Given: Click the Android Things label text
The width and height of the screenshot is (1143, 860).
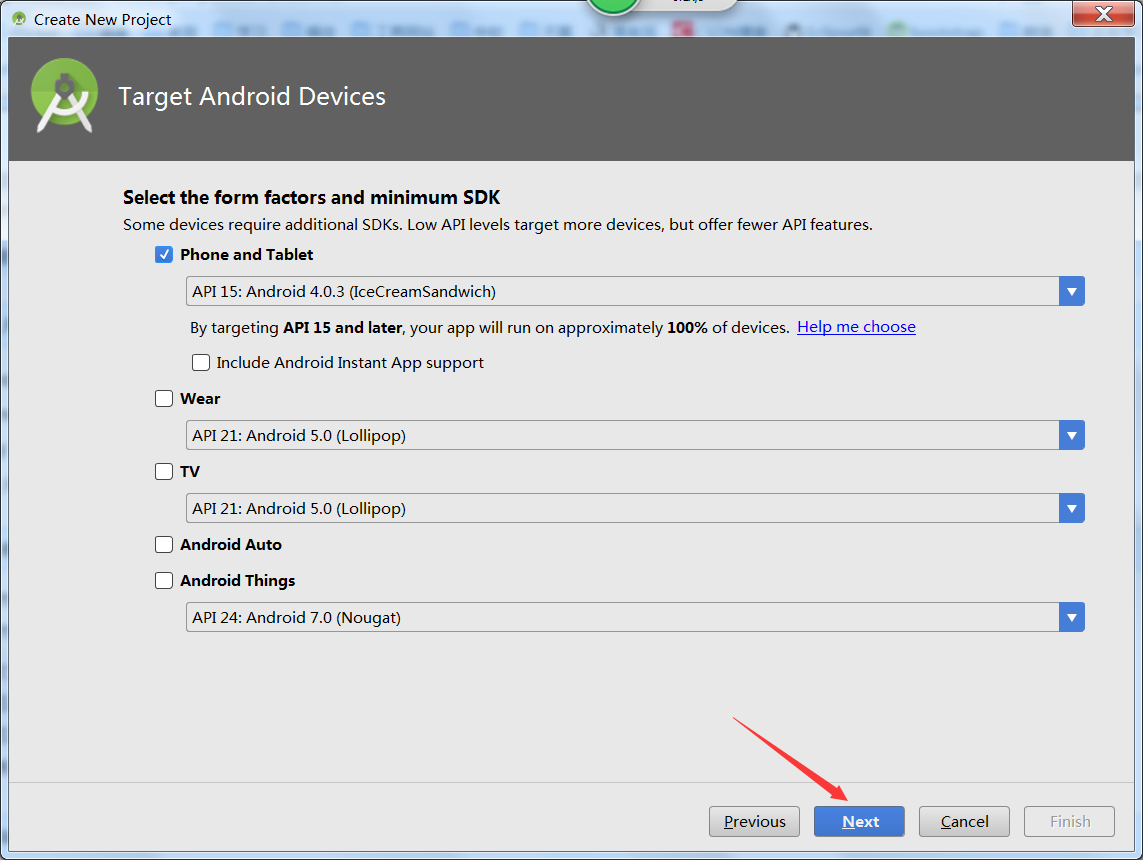Looking at the screenshot, I should pos(238,580).
